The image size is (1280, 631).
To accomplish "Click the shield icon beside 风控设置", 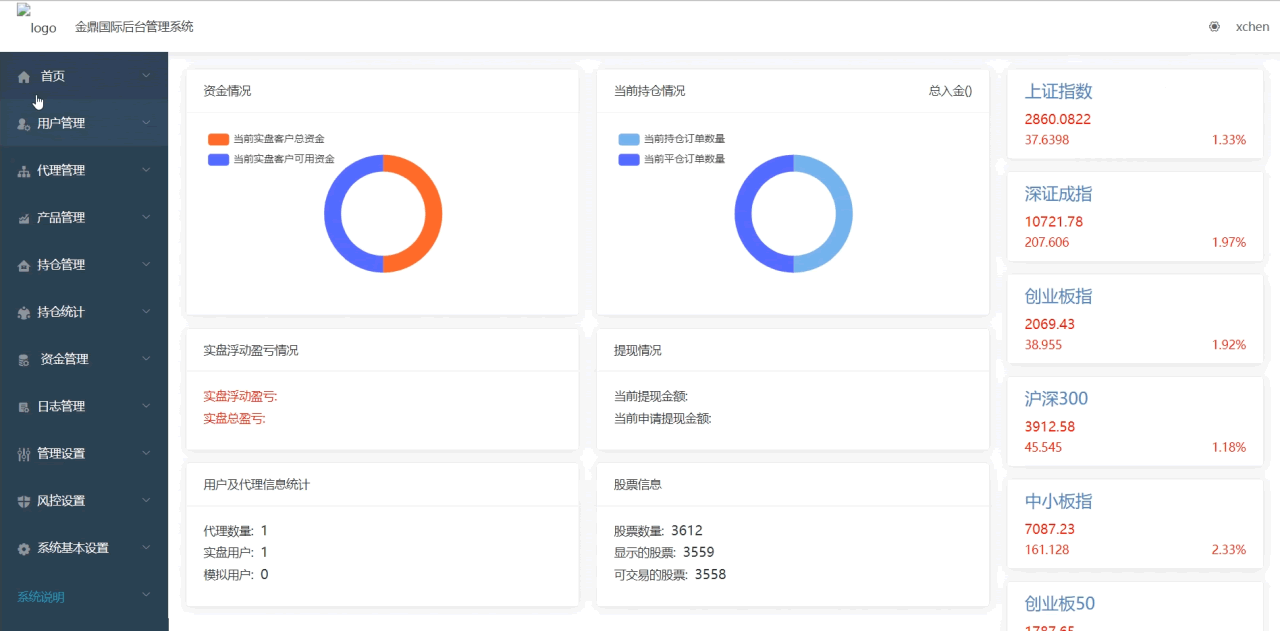I will pos(24,501).
